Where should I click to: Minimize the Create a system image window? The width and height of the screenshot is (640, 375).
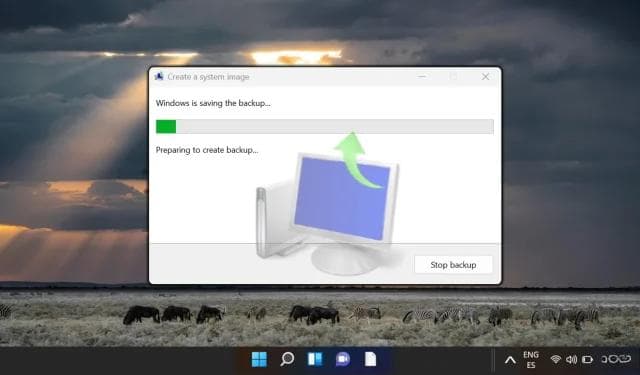(x=422, y=76)
